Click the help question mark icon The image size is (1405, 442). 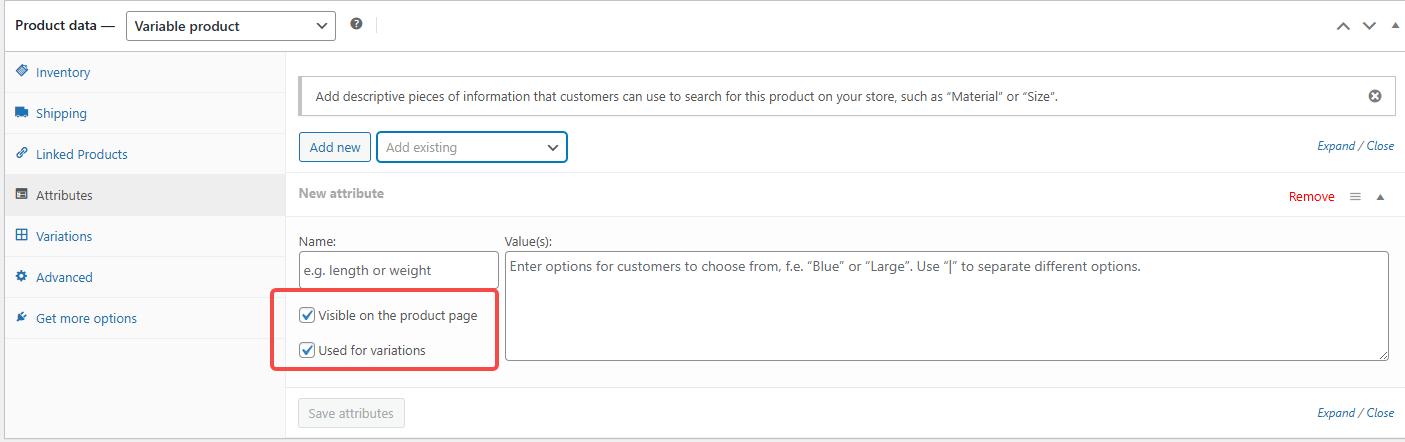(x=356, y=25)
